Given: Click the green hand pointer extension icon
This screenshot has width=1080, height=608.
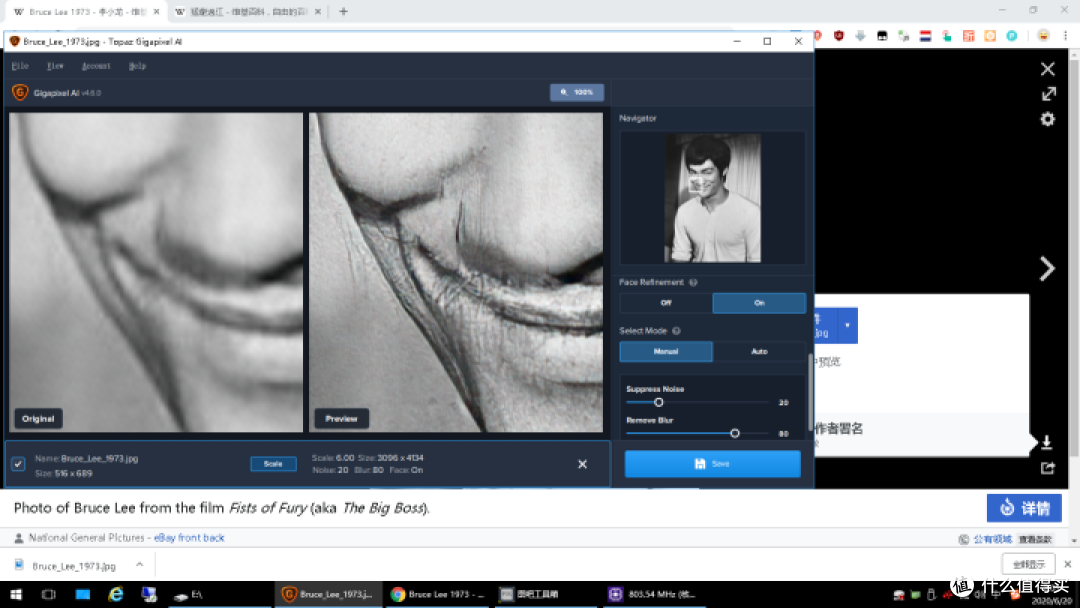Looking at the screenshot, I should coord(947,36).
